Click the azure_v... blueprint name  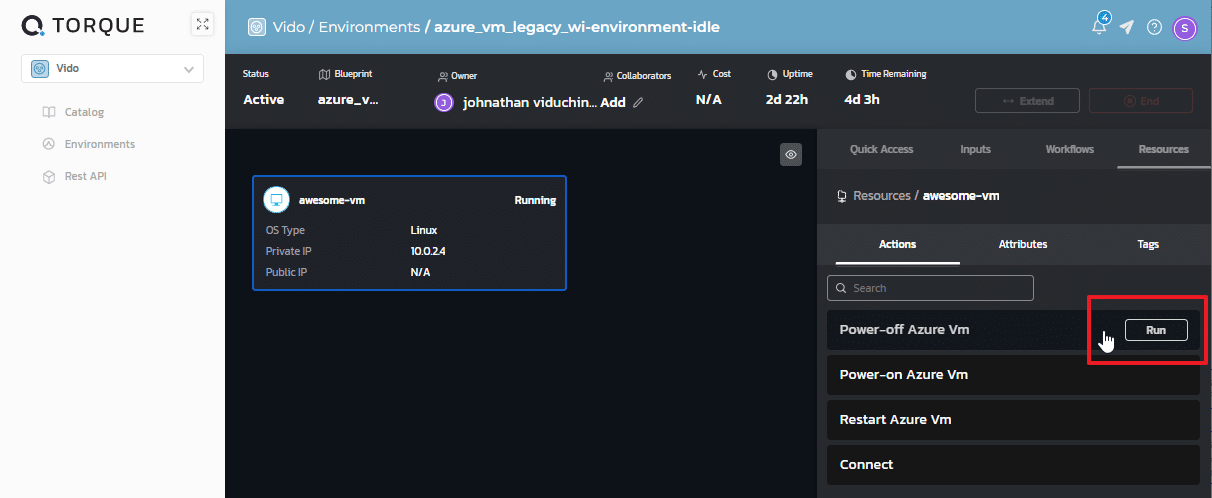pyautogui.click(x=348, y=100)
